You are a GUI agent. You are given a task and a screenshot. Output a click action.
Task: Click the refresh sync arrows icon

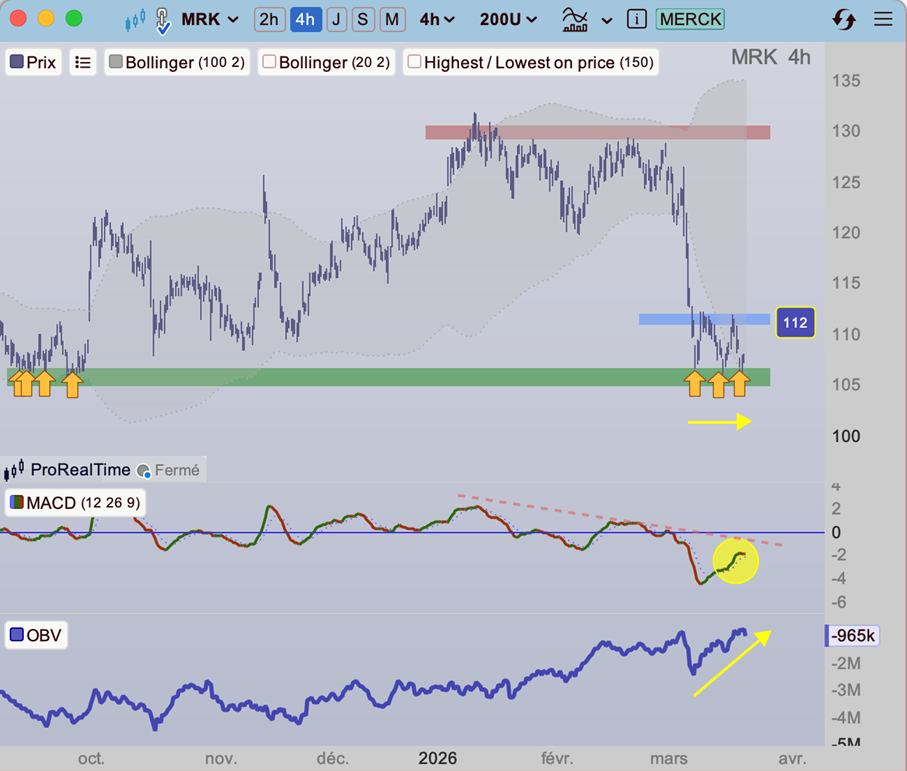[x=844, y=20]
